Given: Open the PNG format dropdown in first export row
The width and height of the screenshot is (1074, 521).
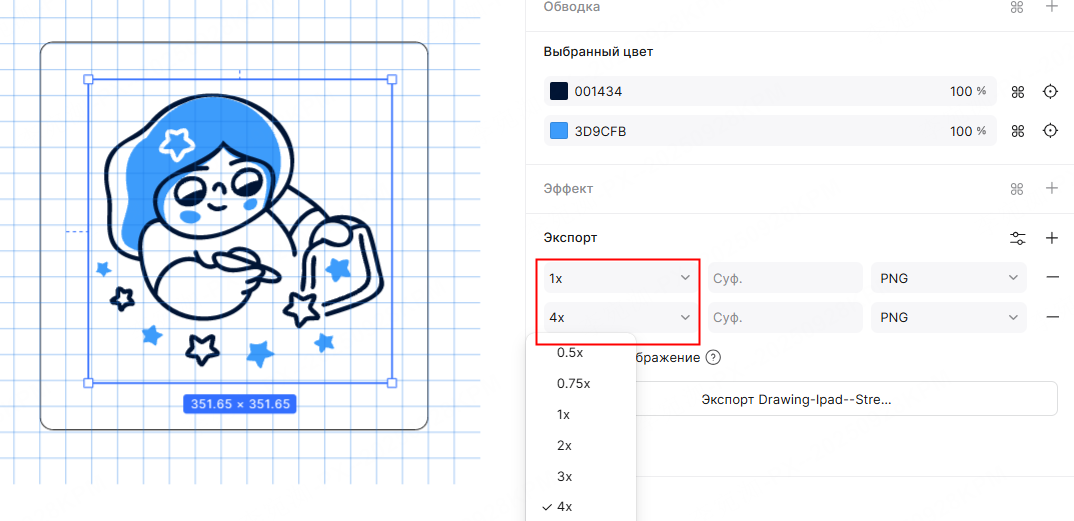Looking at the screenshot, I should pos(948,278).
